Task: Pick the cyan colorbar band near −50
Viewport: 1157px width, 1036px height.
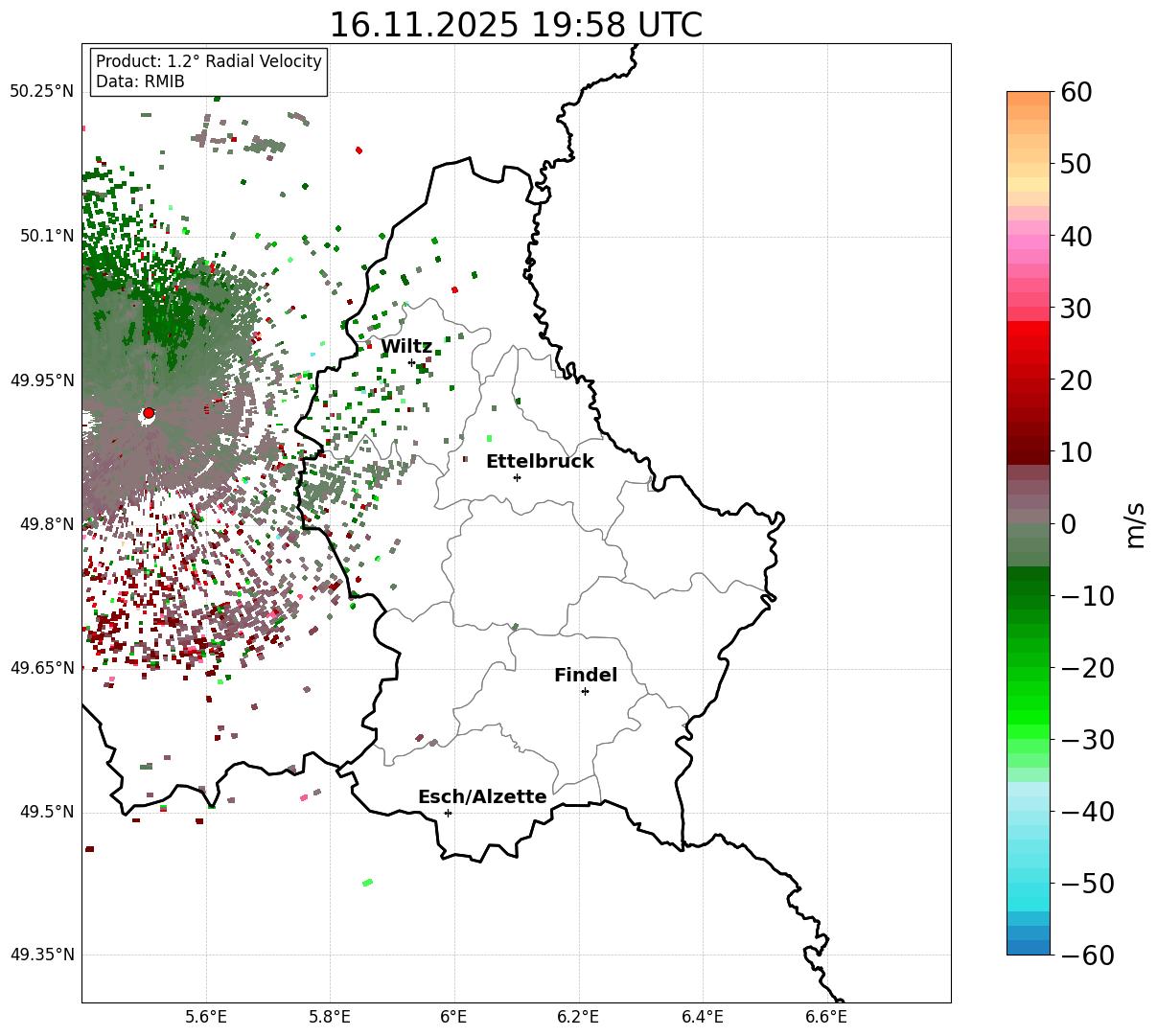Action: [1029, 889]
